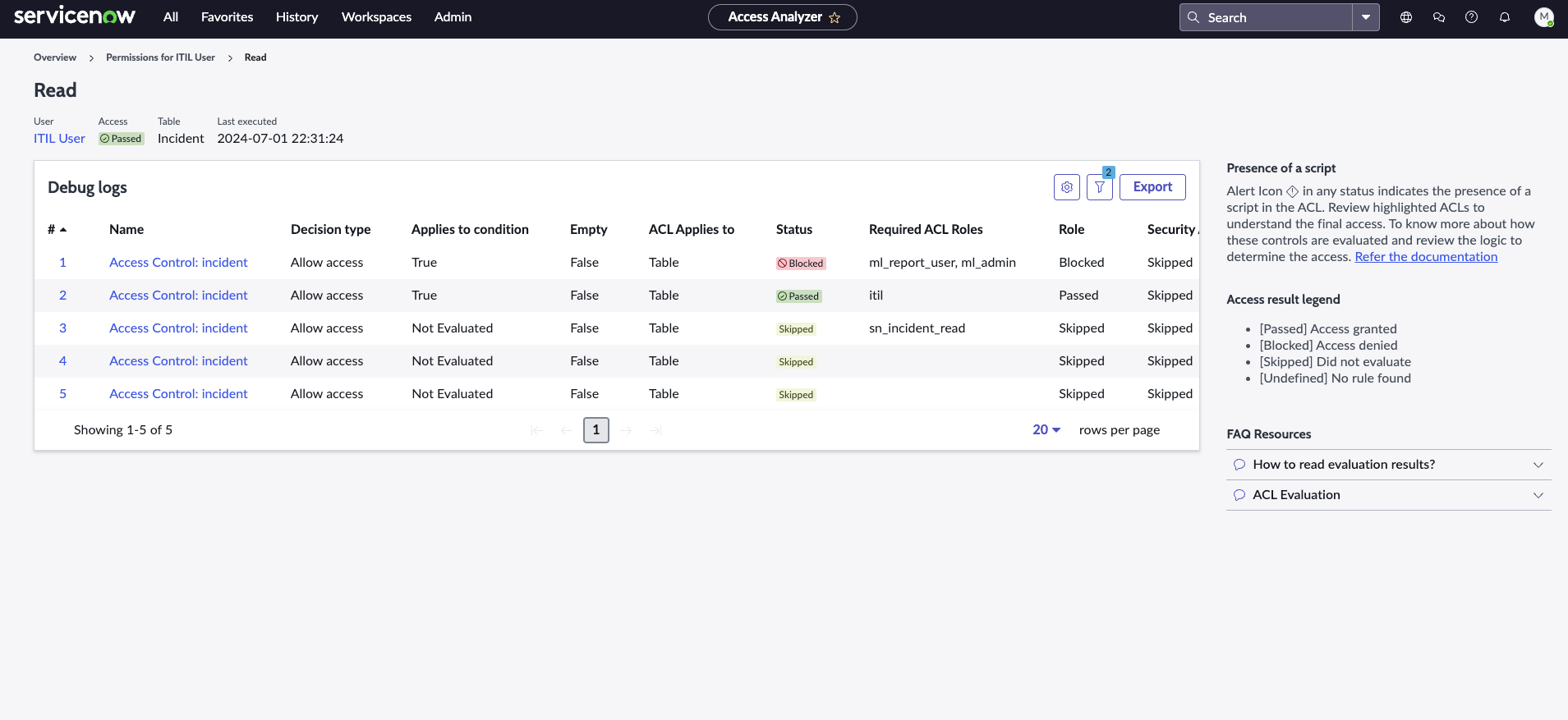The height and width of the screenshot is (720, 1568).
Task: Open row number 5 link
Action: click(62, 394)
